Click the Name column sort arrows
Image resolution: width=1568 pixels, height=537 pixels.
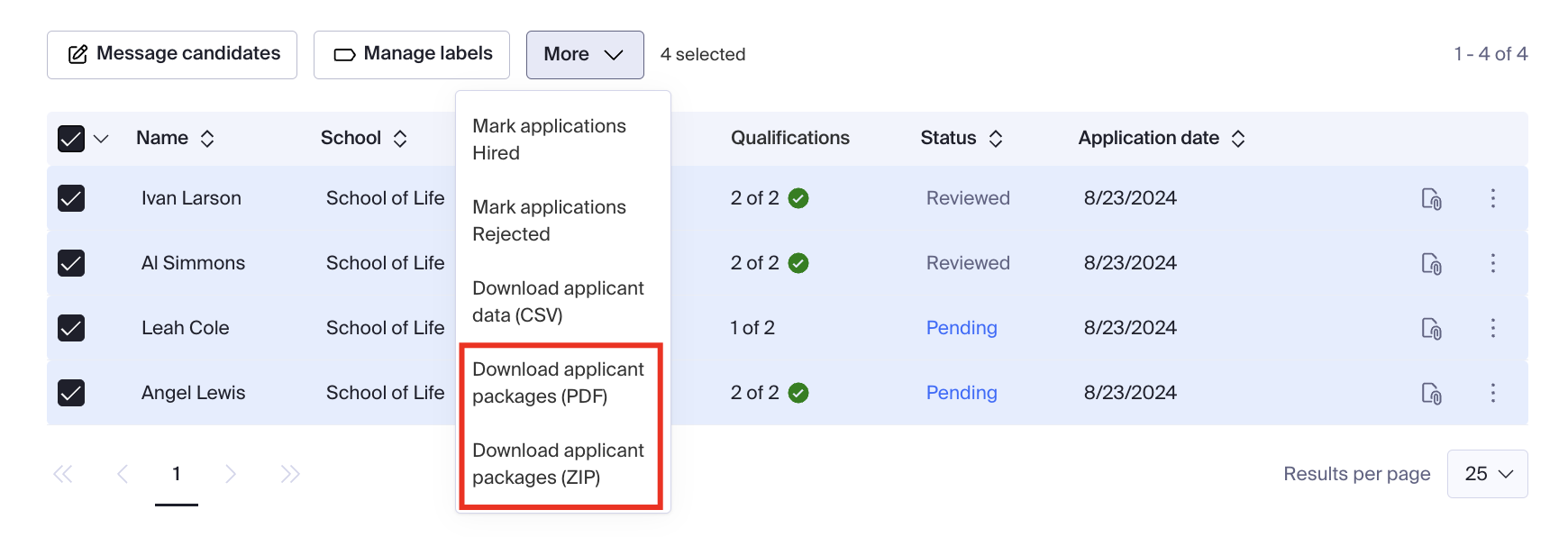coord(207,139)
